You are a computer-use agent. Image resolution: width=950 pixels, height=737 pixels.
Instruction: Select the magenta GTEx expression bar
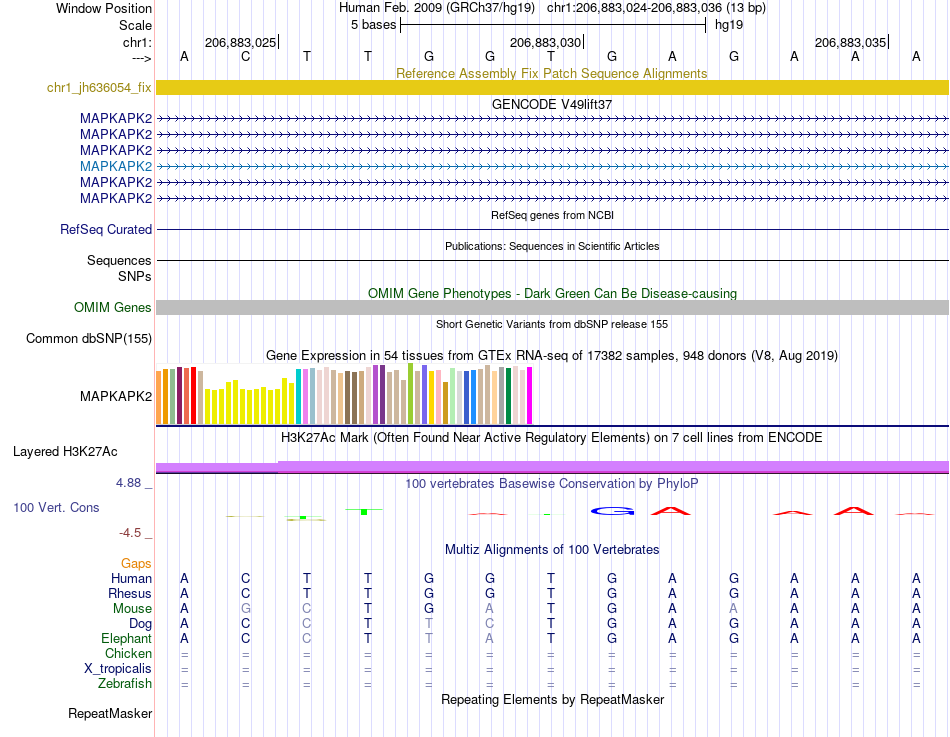530,395
